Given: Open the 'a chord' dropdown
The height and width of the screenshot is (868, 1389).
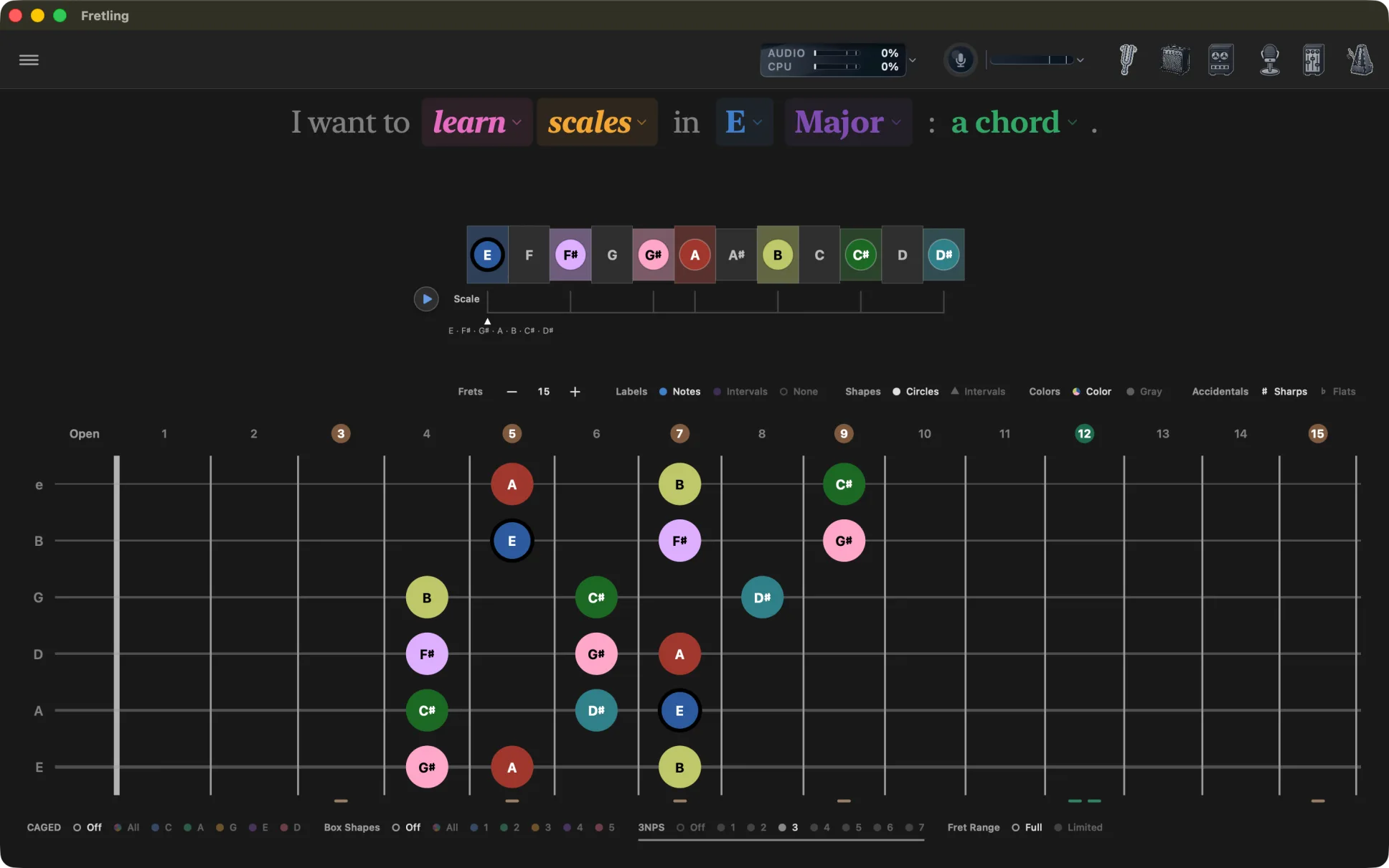Looking at the screenshot, I should [x=1014, y=123].
